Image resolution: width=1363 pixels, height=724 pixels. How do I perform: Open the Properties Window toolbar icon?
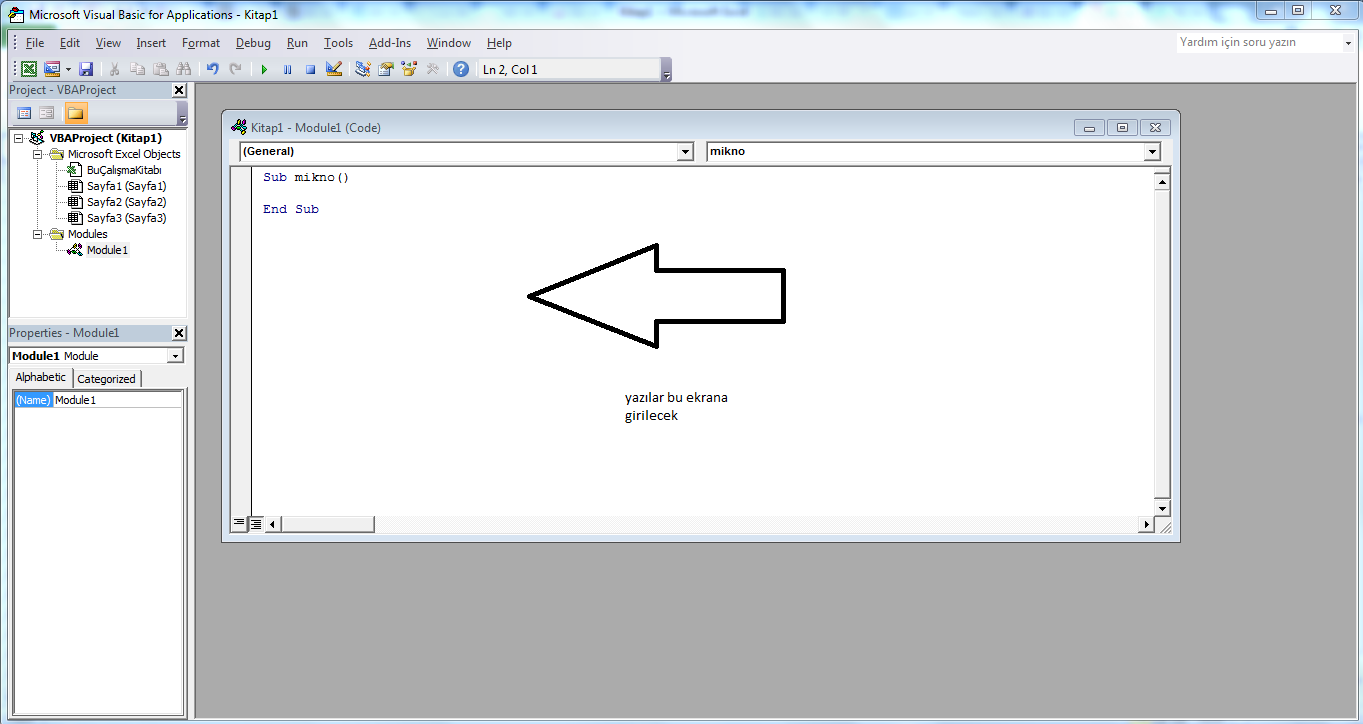coord(386,69)
